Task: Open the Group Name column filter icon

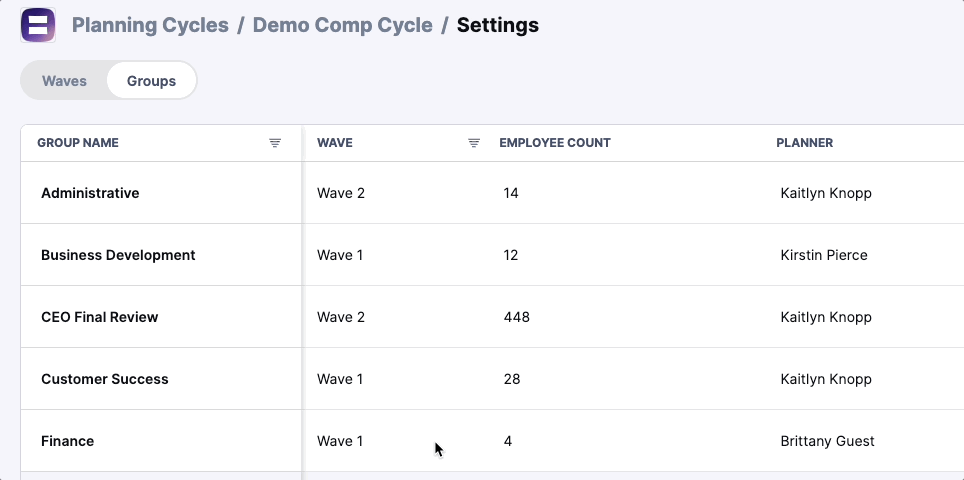Action: click(x=275, y=143)
